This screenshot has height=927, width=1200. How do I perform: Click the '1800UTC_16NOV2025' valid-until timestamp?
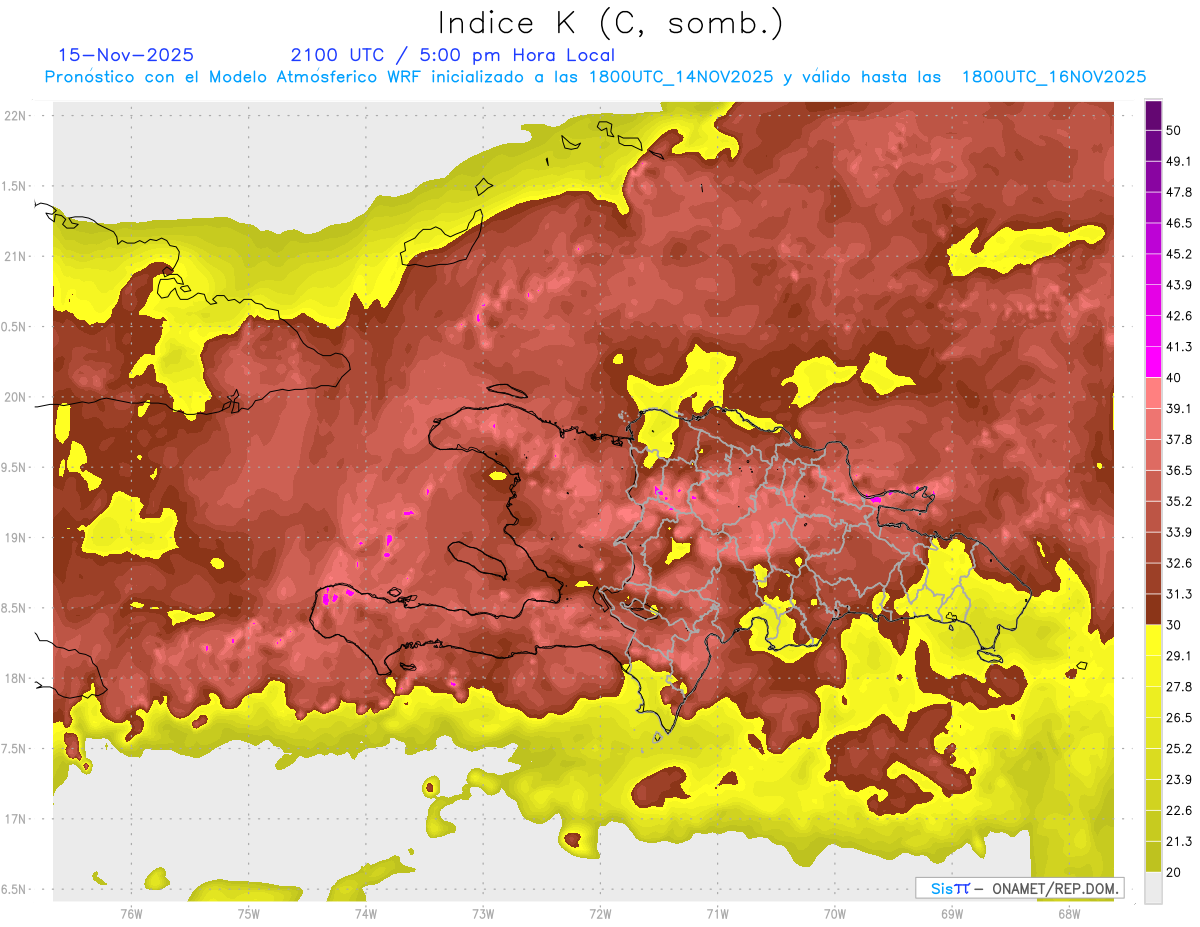1054,77
